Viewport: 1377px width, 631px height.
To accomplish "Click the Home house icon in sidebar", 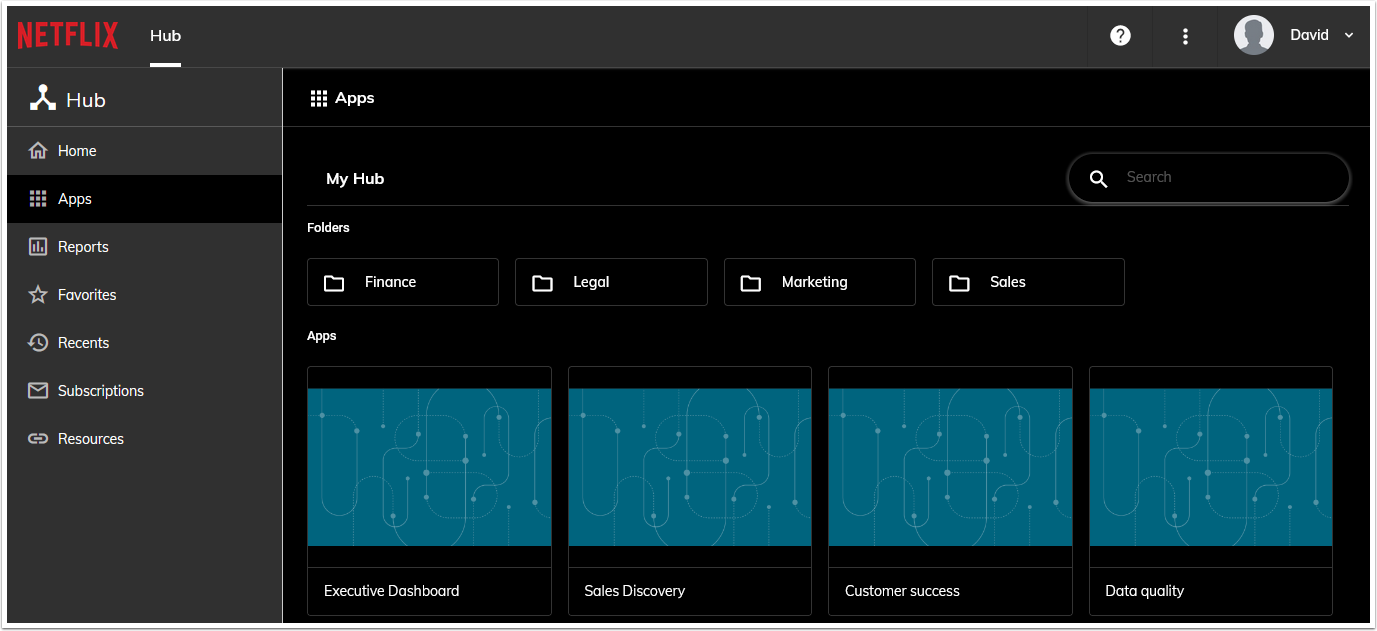I will (38, 150).
